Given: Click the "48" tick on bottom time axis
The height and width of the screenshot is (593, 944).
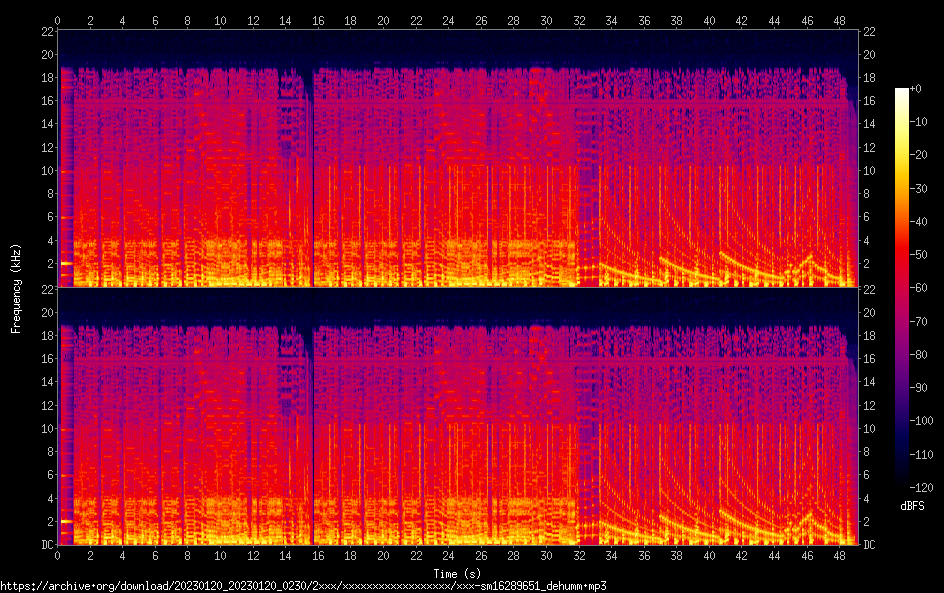Looking at the screenshot, I should click(839, 556).
